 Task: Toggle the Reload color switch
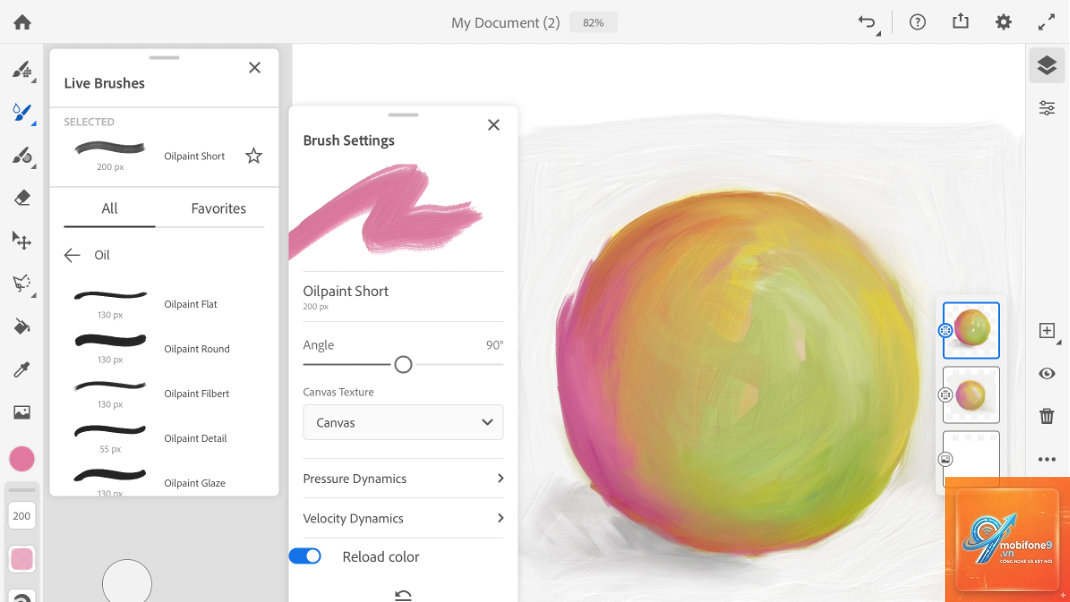pos(305,556)
